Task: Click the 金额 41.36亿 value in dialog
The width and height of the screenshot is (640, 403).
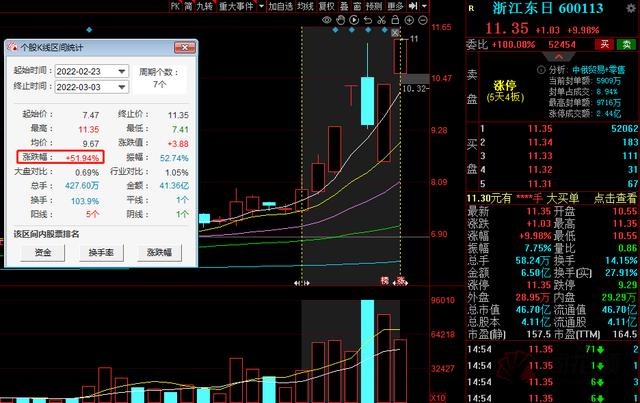Action: [x=174, y=186]
